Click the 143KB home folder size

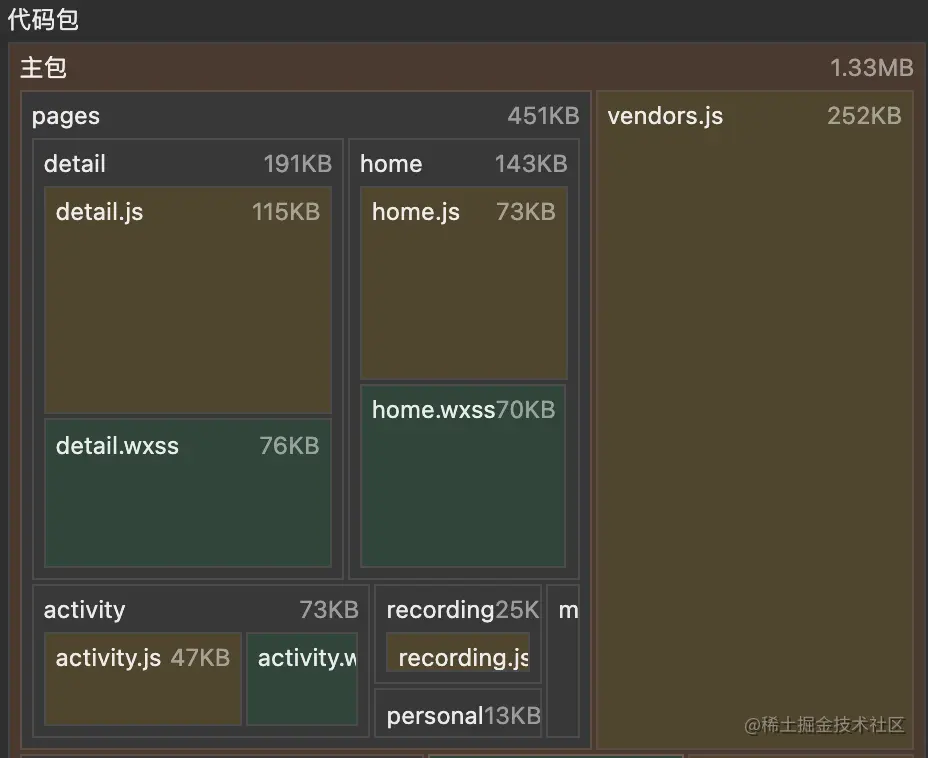tap(531, 164)
